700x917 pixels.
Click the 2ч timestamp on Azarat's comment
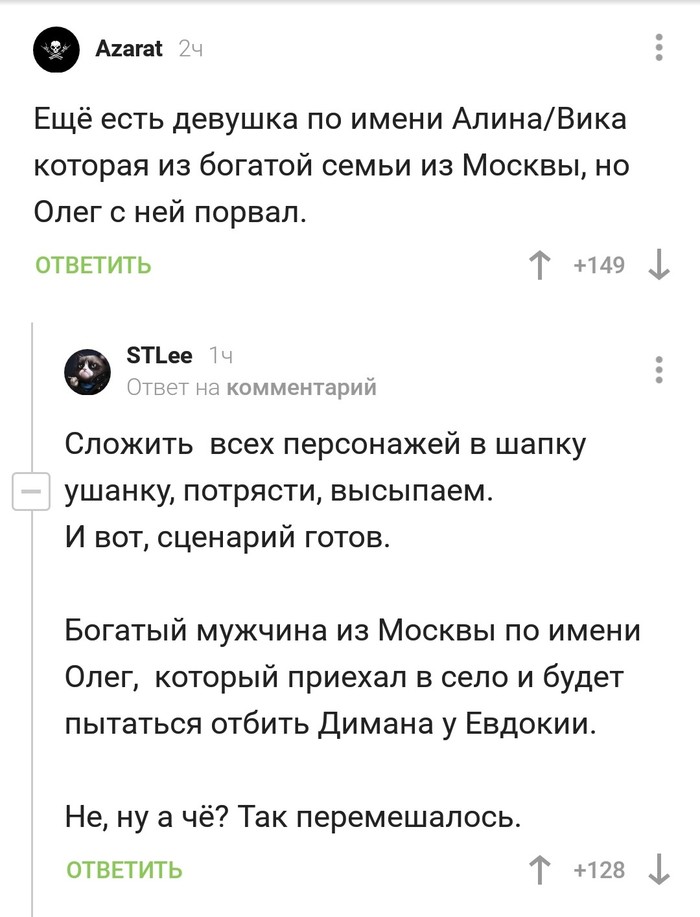click(190, 49)
